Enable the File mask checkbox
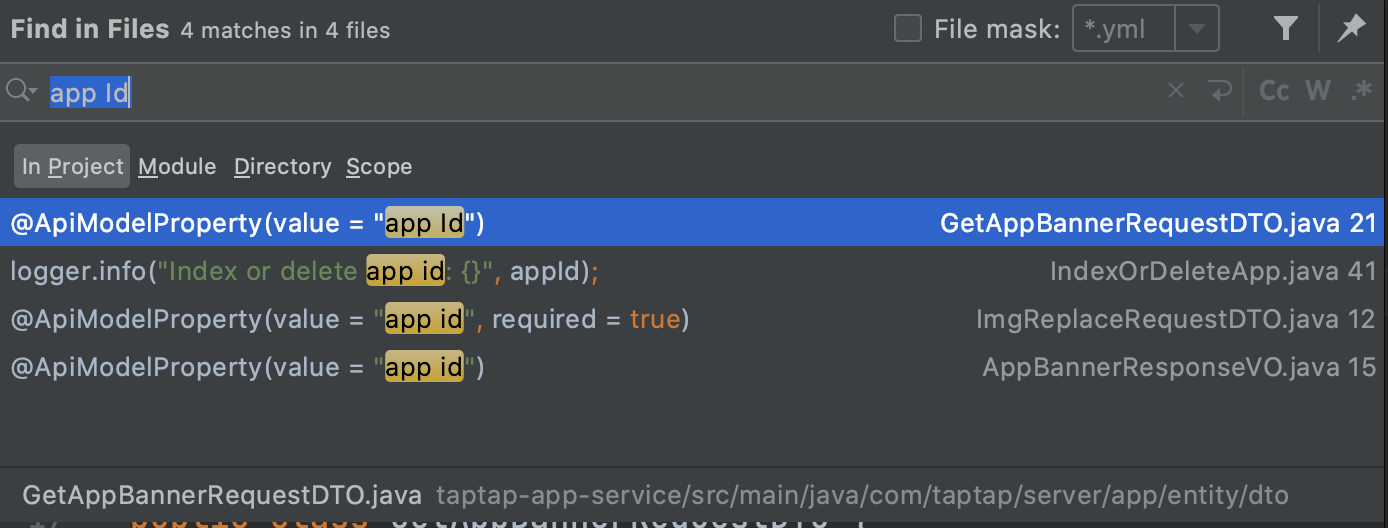The width and height of the screenshot is (1388, 528). (x=908, y=29)
